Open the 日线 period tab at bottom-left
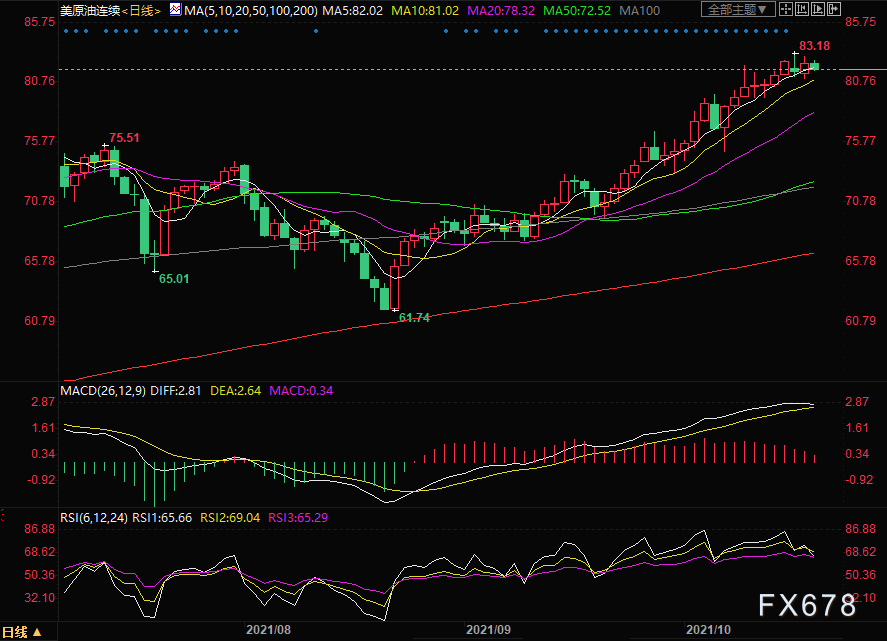Screen dimensions: 887x641 coord(22,632)
